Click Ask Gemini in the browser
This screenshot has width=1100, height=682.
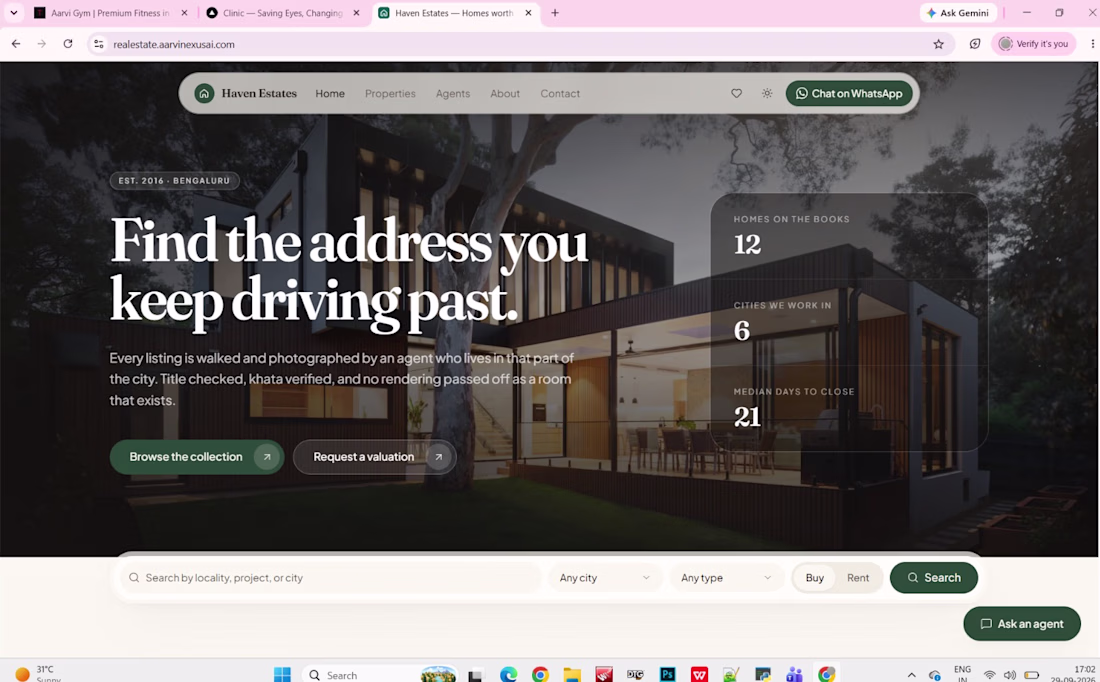(x=958, y=13)
